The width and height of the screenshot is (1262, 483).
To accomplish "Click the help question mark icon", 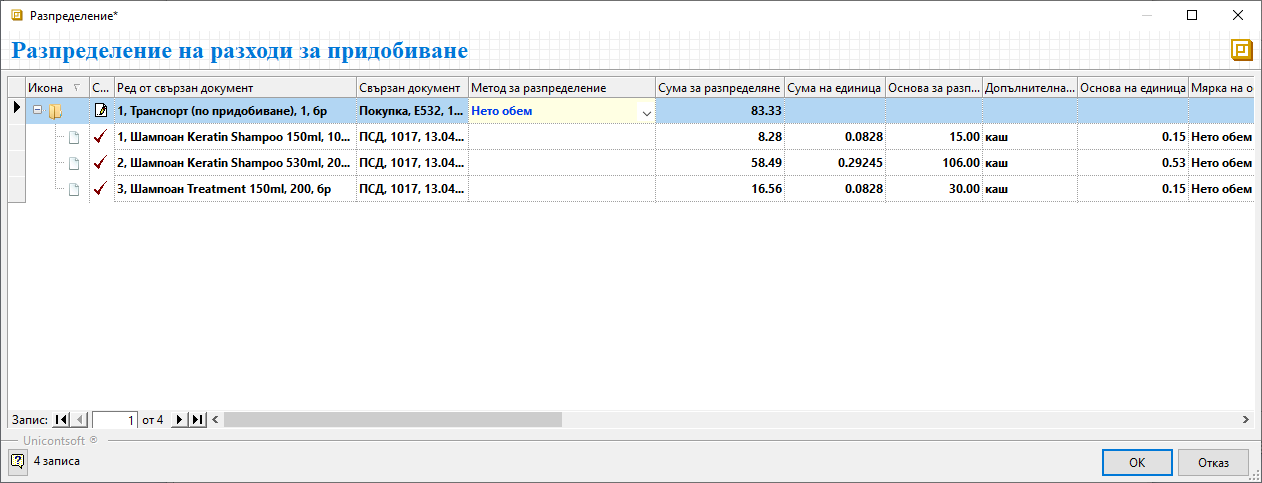I will pos(17,461).
